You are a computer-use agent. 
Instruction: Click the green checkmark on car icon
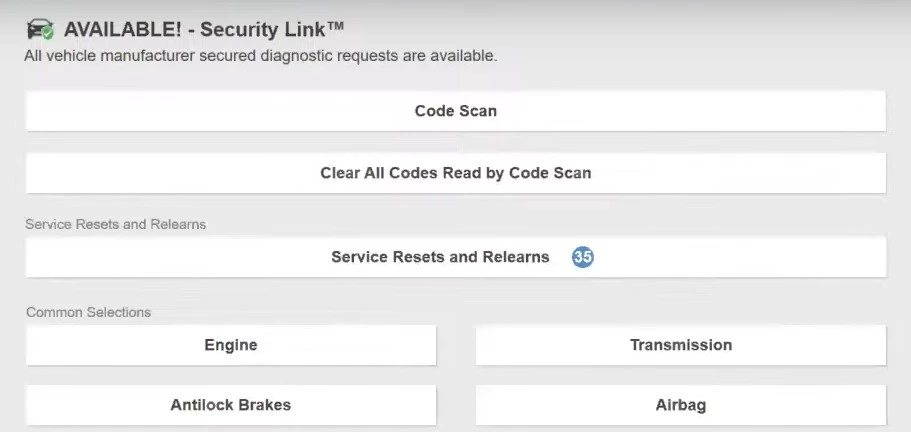[x=47, y=34]
